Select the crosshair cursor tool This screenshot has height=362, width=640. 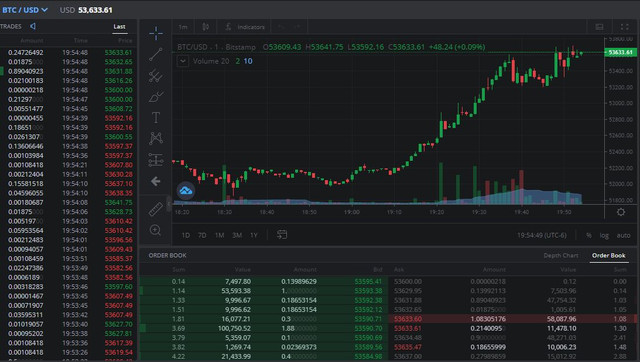coord(156,33)
